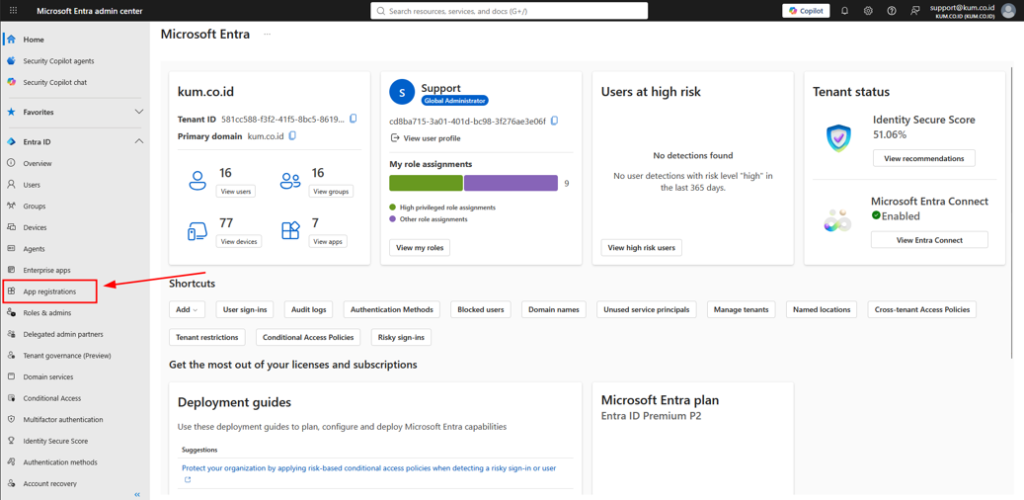Viewport: 1024px width, 500px height.
Task: Click the Security Copilot chat icon
Action: click(x=11, y=82)
